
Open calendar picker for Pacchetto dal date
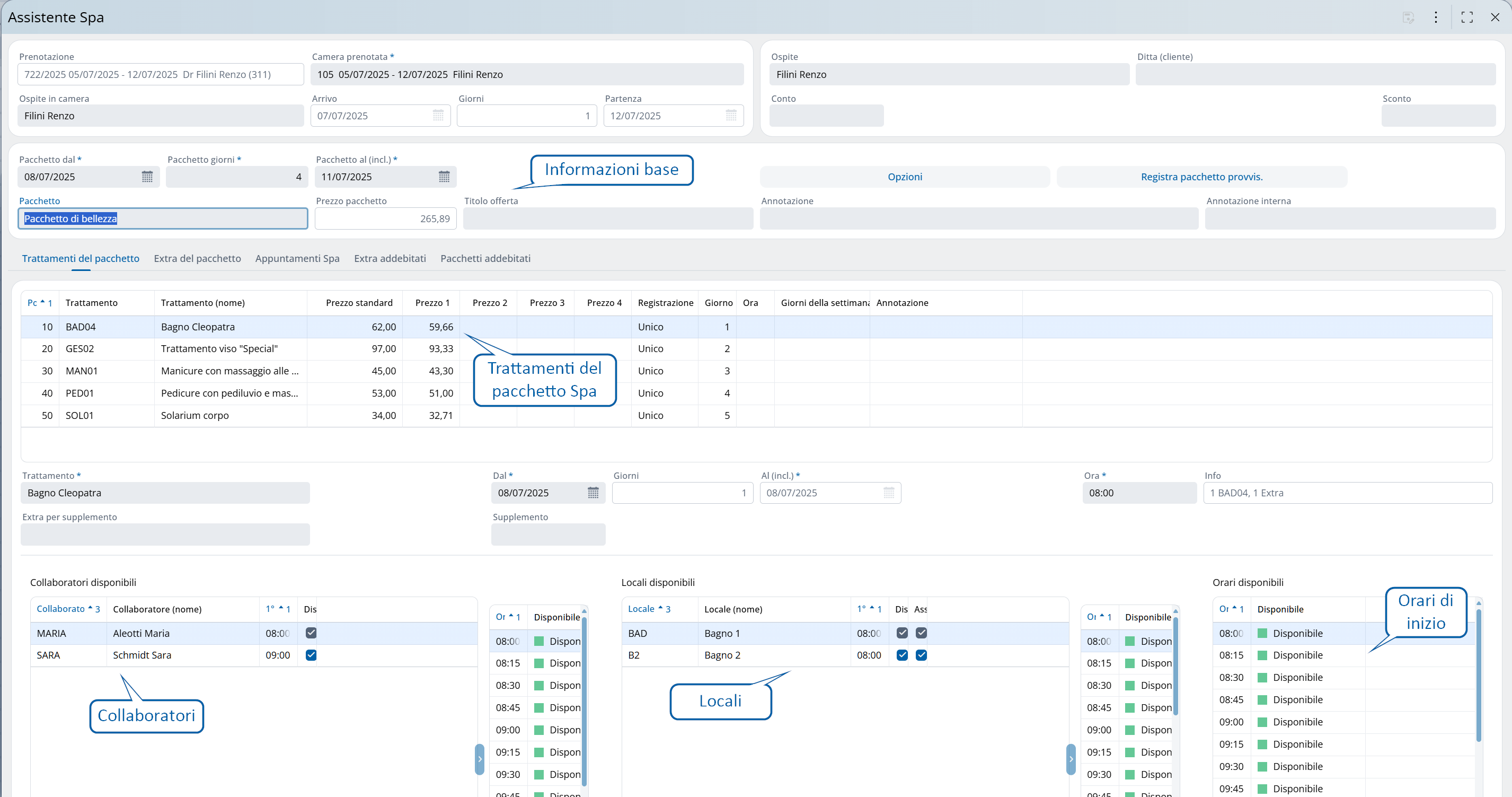tap(147, 177)
